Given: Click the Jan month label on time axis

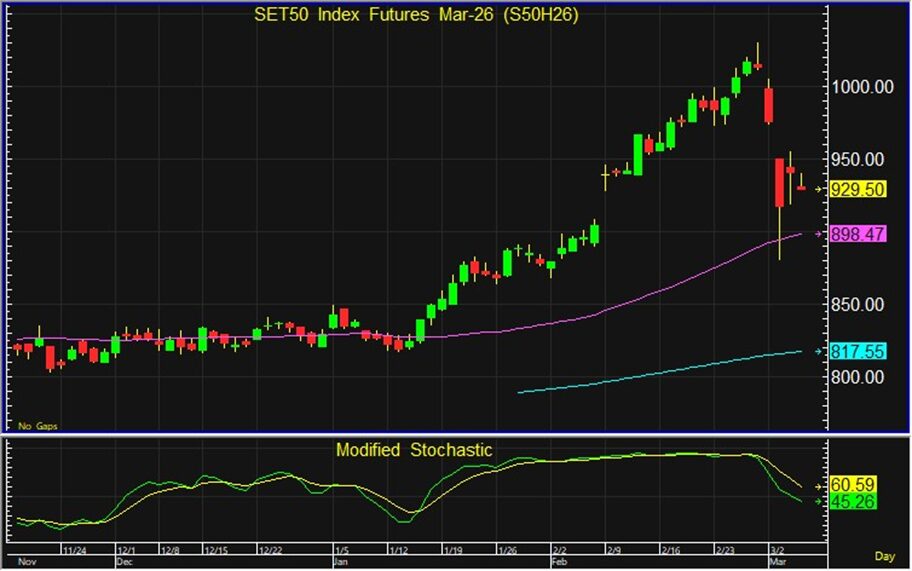Looking at the screenshot, I should point(341,562).
